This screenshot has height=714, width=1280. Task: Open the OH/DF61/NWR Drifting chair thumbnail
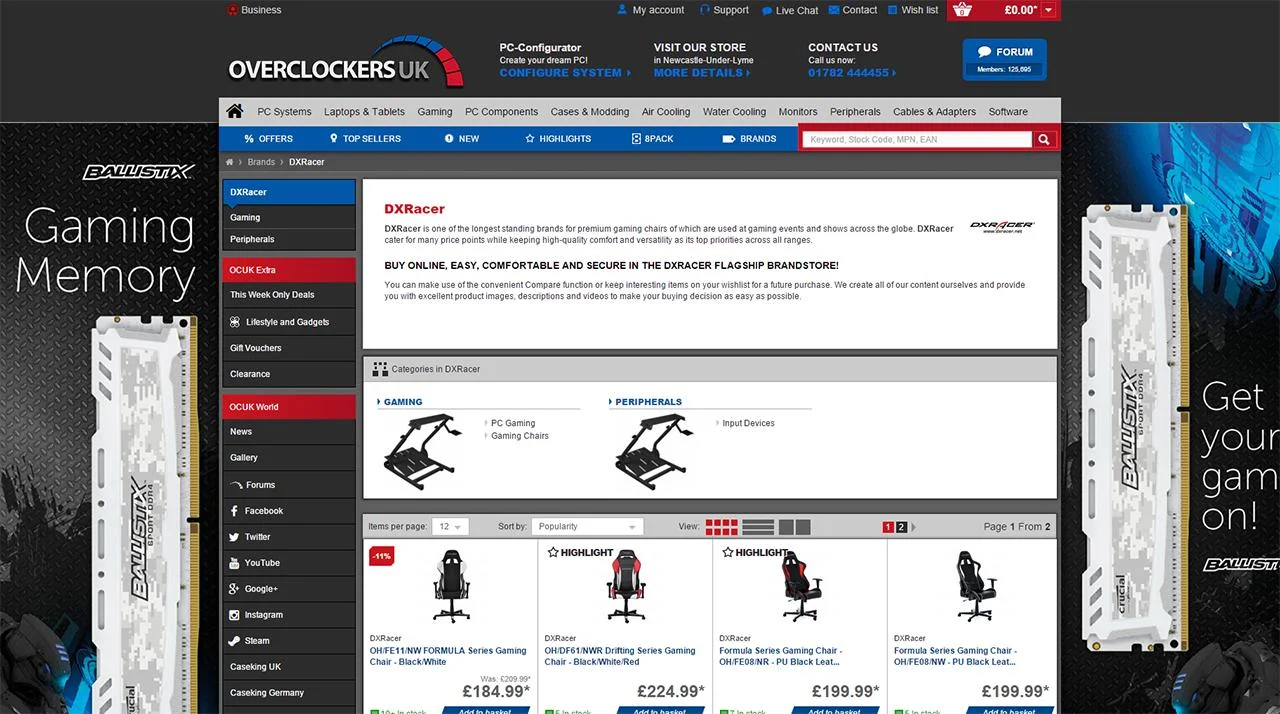[x=626, y=585]
